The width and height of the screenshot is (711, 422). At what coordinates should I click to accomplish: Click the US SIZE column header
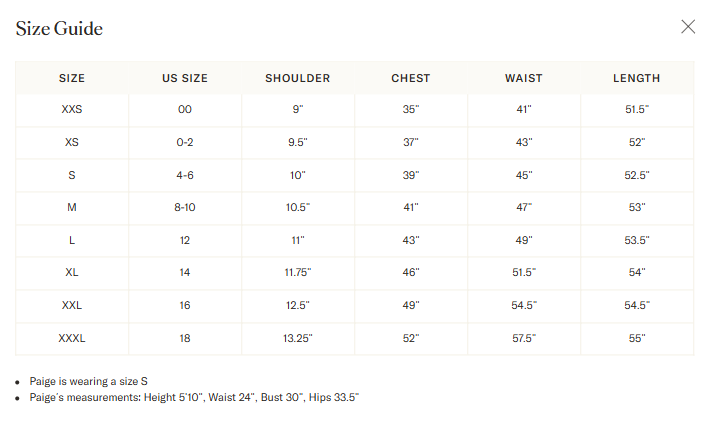[185, 78]
